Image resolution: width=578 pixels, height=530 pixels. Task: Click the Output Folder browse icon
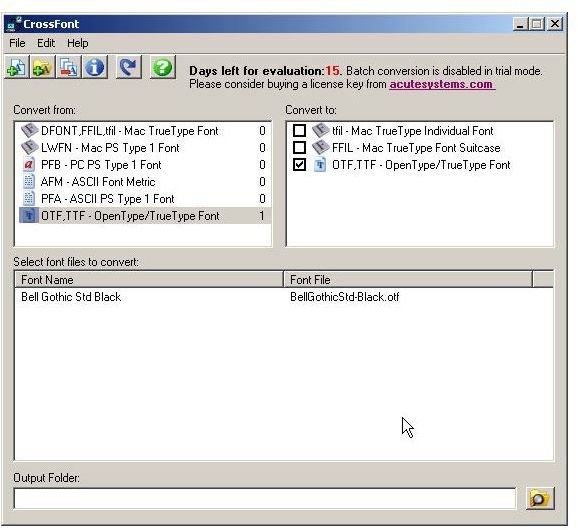point(540,499)
